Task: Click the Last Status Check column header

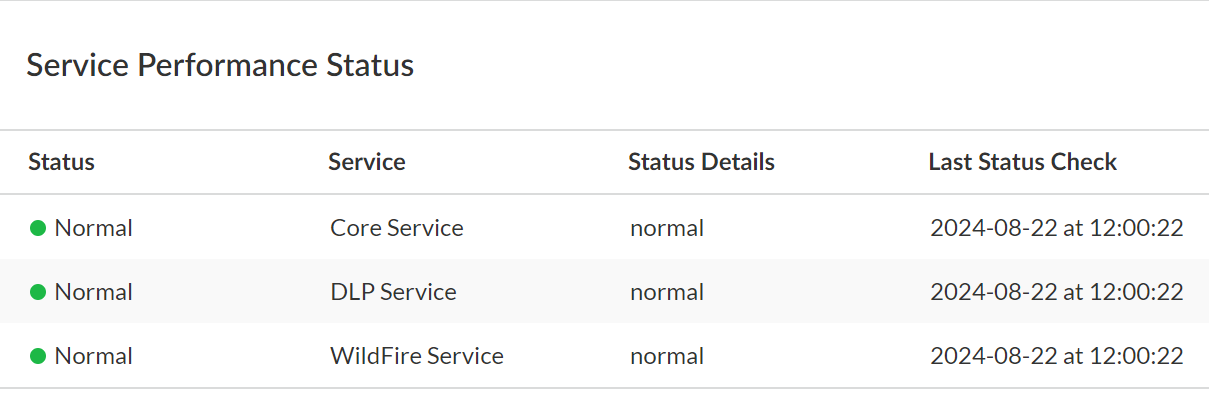Action: click(x=1022, y=162)
